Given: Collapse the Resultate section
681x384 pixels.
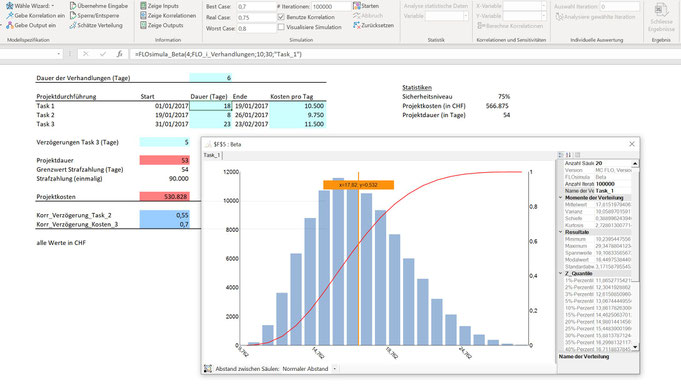Looking at the screenshot, I should (560, 232).
